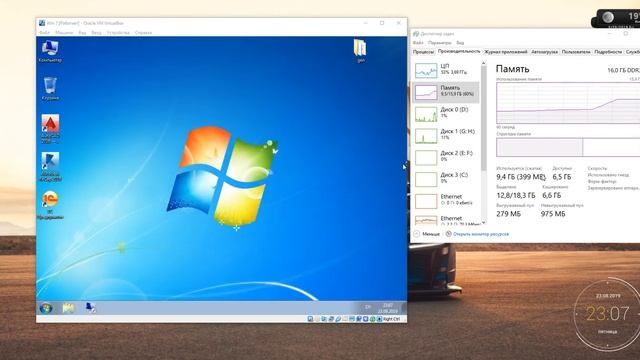640x360 pixels.
Task: Open the Компьютер icon on the Windows 7 desktop
Action: (x=50, y=51)
